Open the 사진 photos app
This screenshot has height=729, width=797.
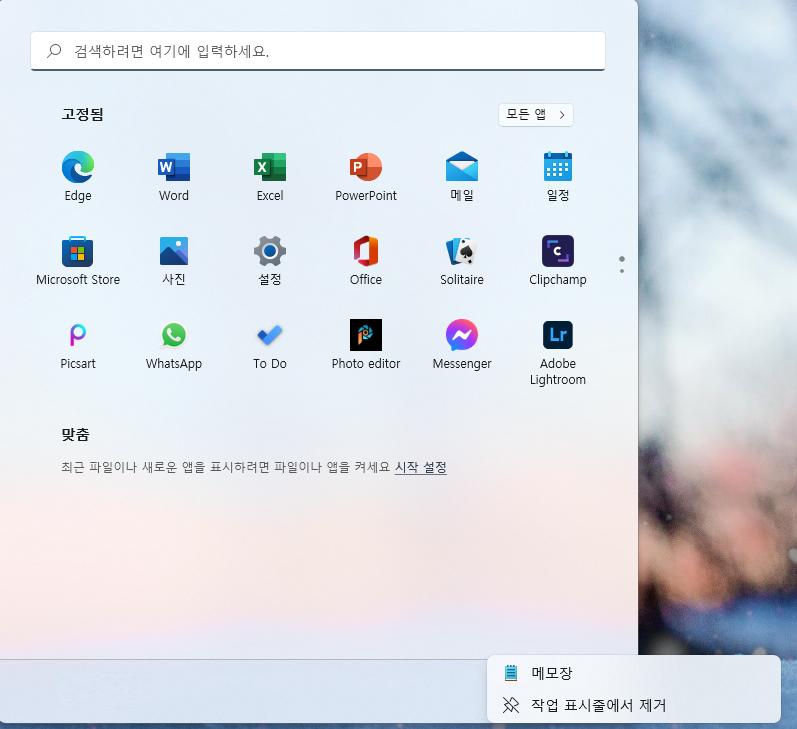coord(174,261)
